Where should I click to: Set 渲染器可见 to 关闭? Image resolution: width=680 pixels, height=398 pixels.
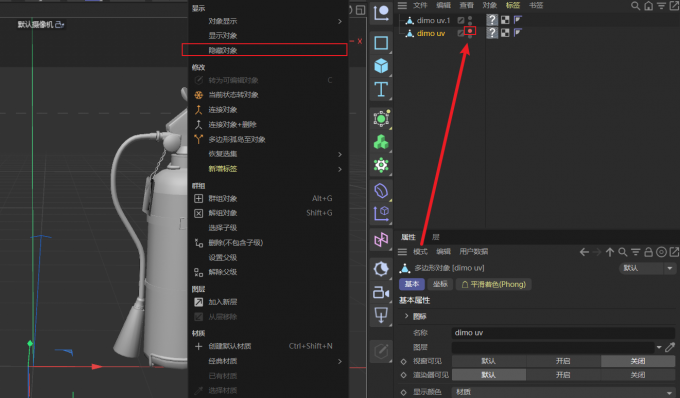click(x=638, y=375)
